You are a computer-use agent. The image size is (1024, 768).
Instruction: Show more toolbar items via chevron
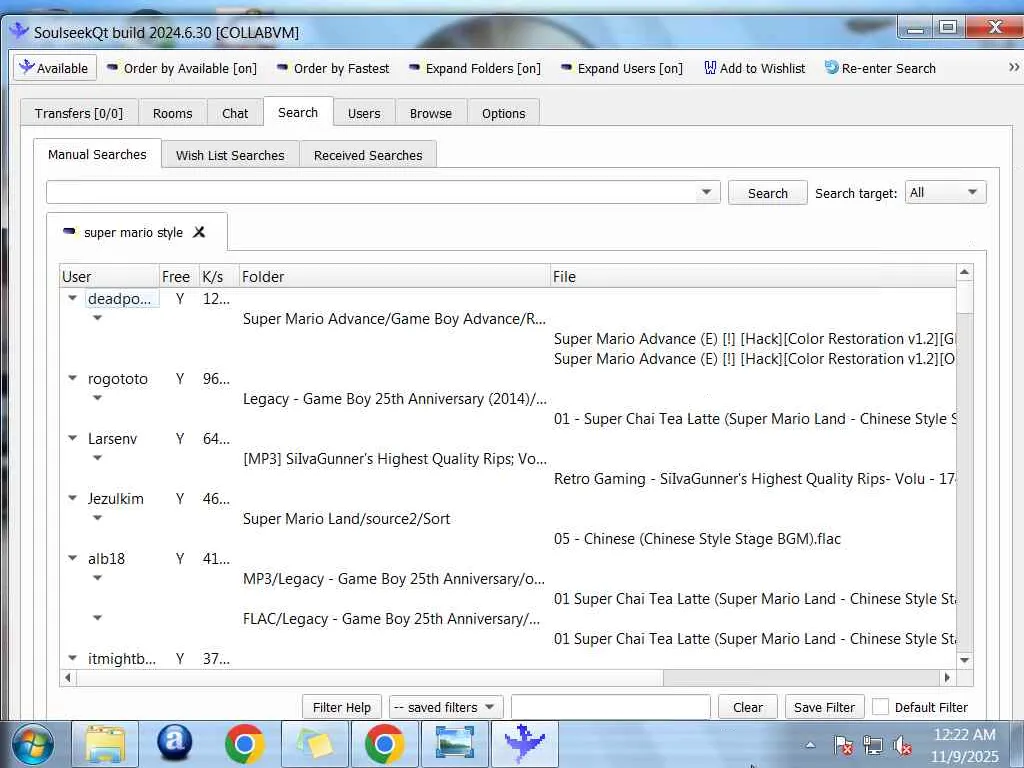1014,67
